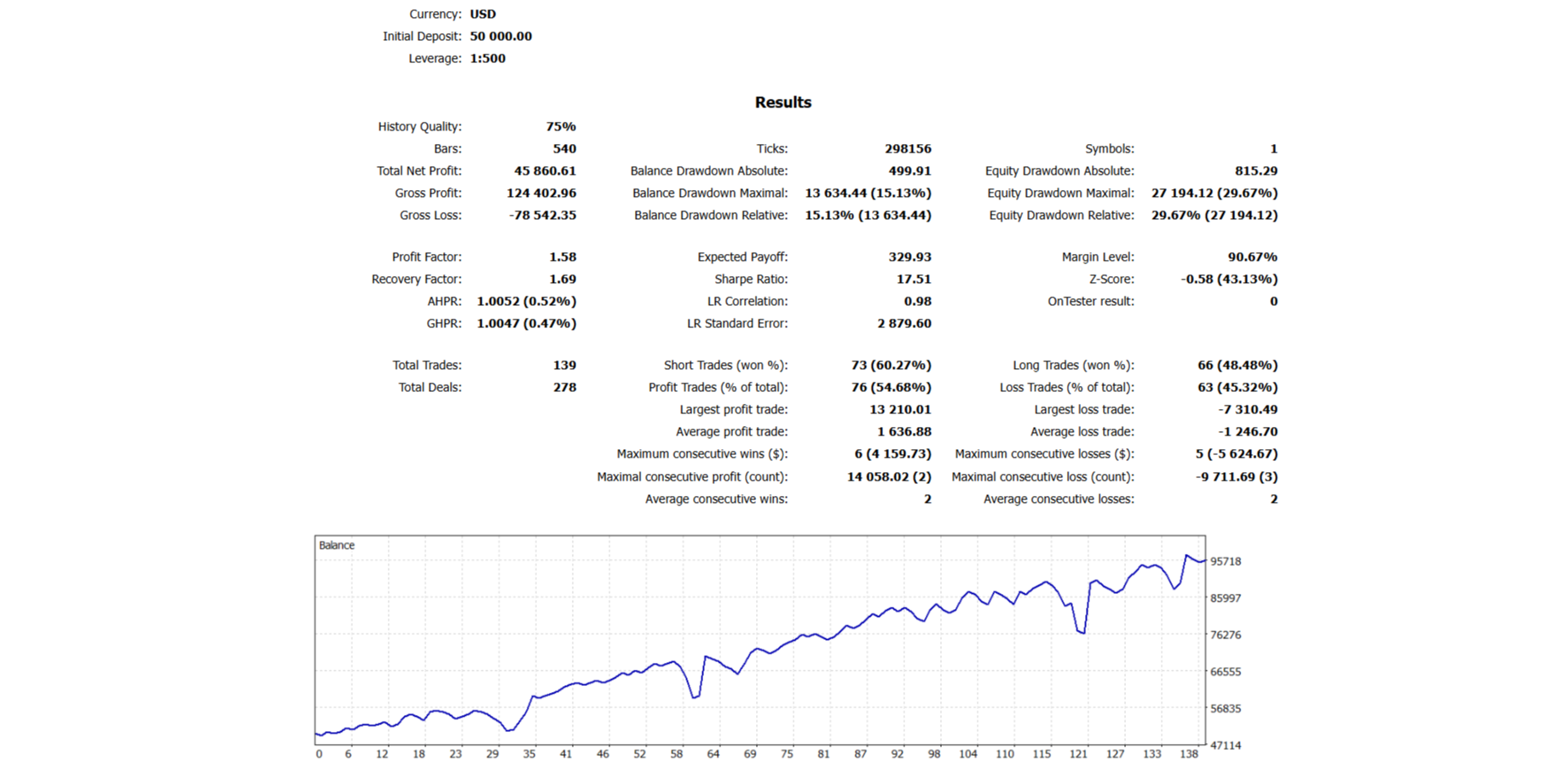1564x784 pixels.
Task: Click the Leverage value 1:500
Action: coord(488,59)
